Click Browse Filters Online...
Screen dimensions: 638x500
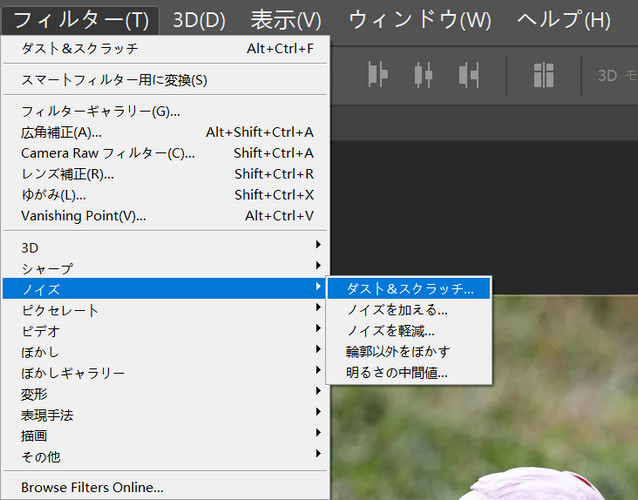pos(165,487)
